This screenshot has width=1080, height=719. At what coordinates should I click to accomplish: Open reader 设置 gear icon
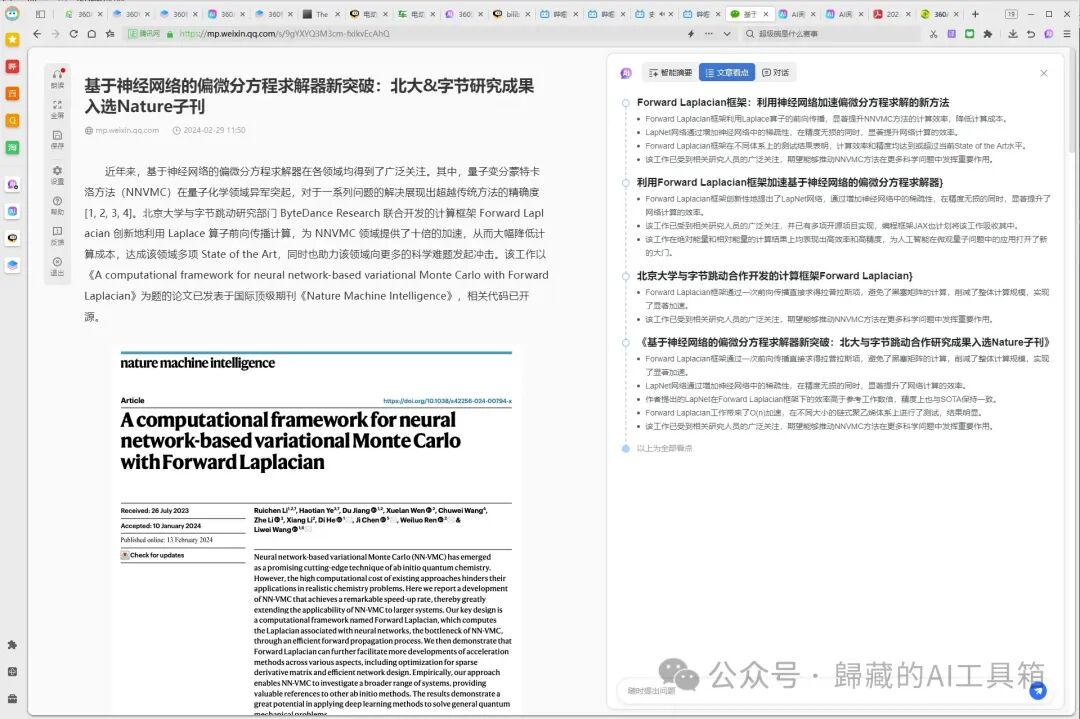pos(58,175)
